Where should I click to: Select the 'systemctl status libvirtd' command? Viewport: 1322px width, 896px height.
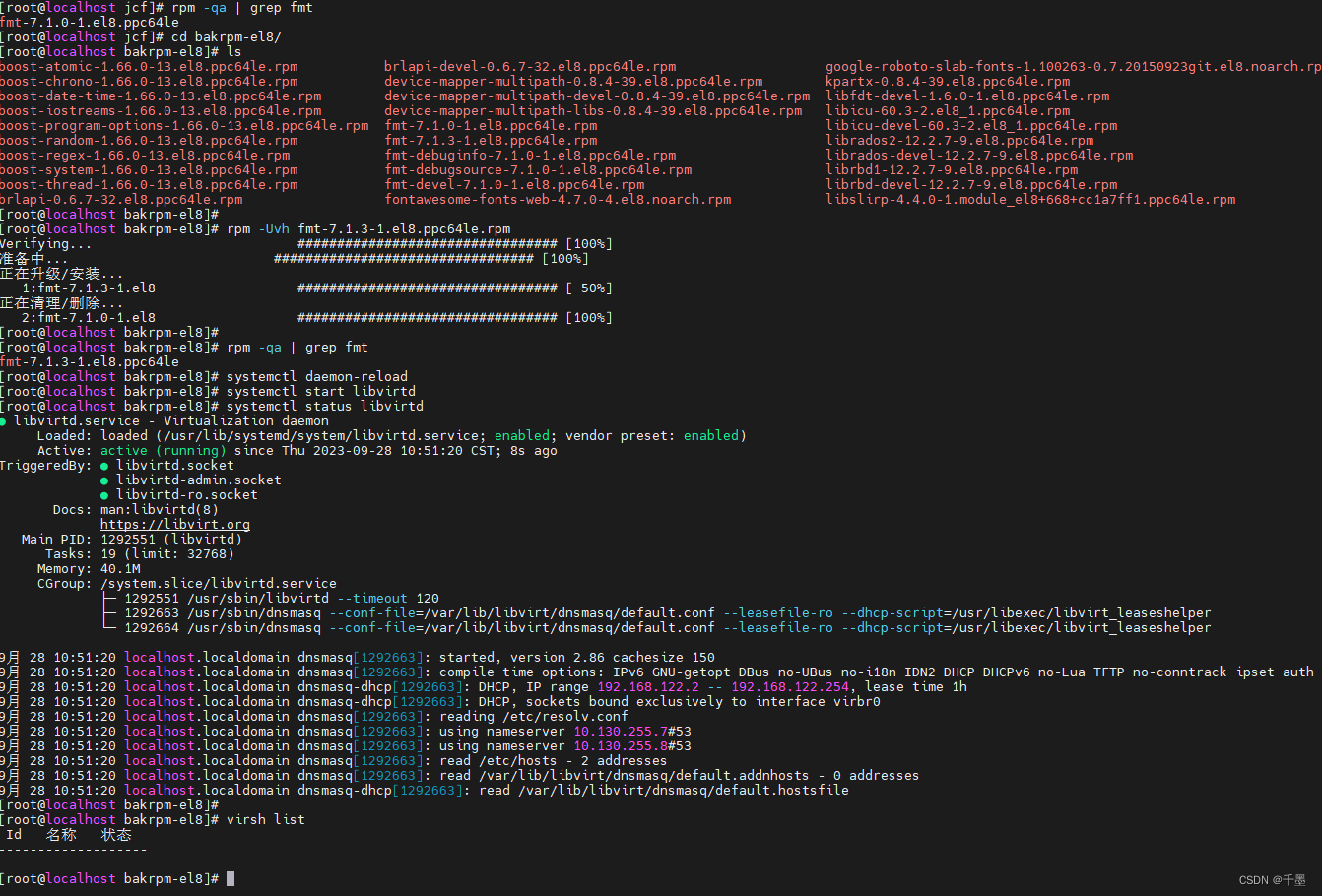[x=325, y=407]
